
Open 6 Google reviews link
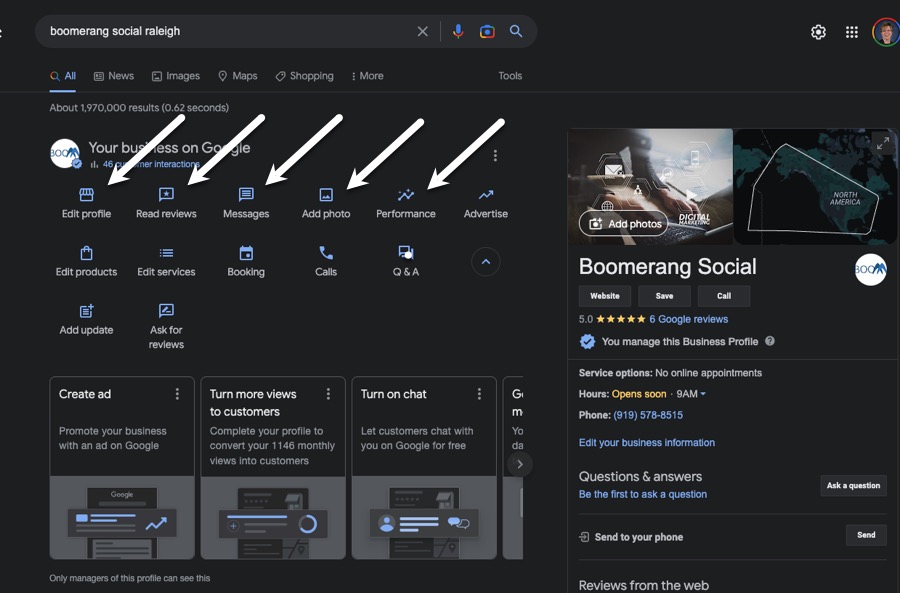689,319
